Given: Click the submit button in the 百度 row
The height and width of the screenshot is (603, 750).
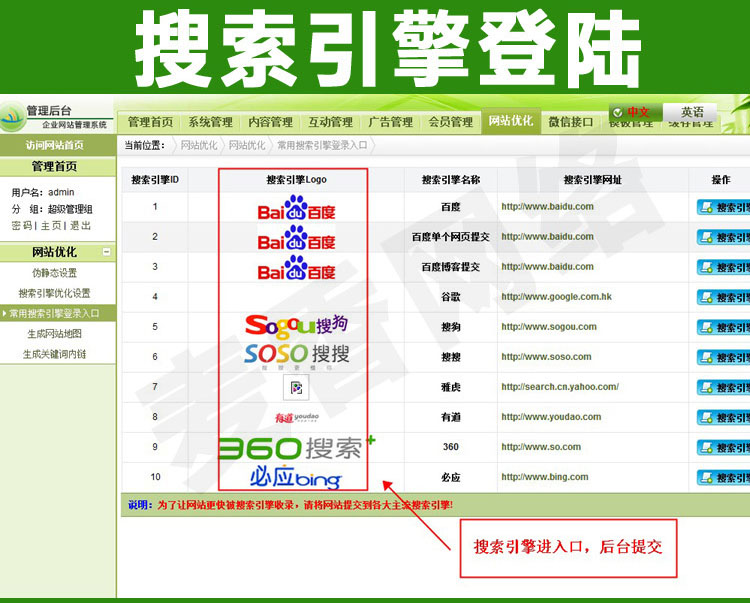Looking at the screenshot, I should point(723,208).
